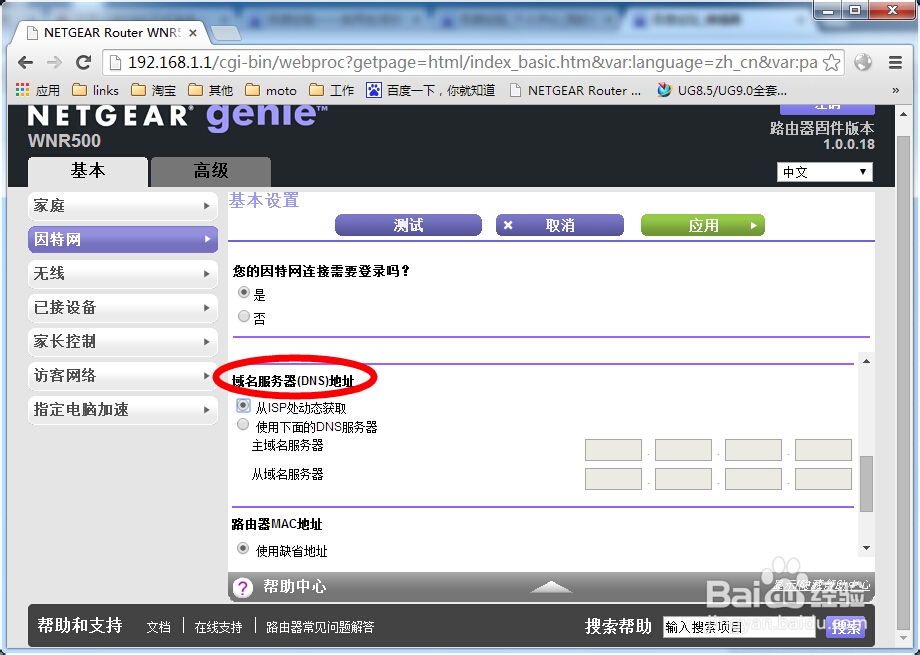
Task: Enable 从ISP处动态获取 option
Action: pyautogui.click(x=243, y=405)
